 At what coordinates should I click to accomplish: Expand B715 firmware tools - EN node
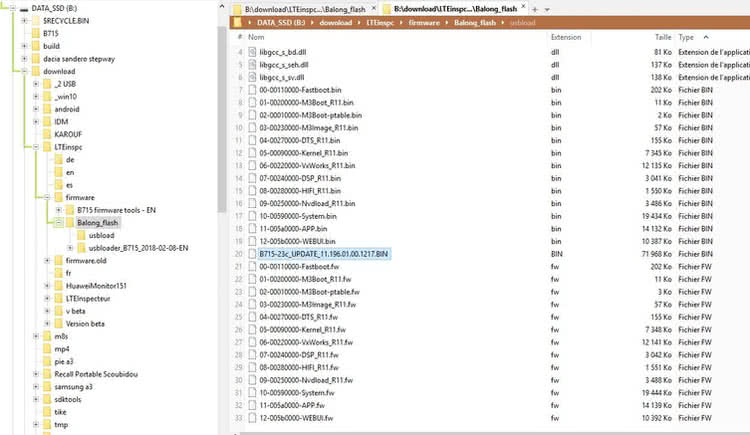coord(59,210)
